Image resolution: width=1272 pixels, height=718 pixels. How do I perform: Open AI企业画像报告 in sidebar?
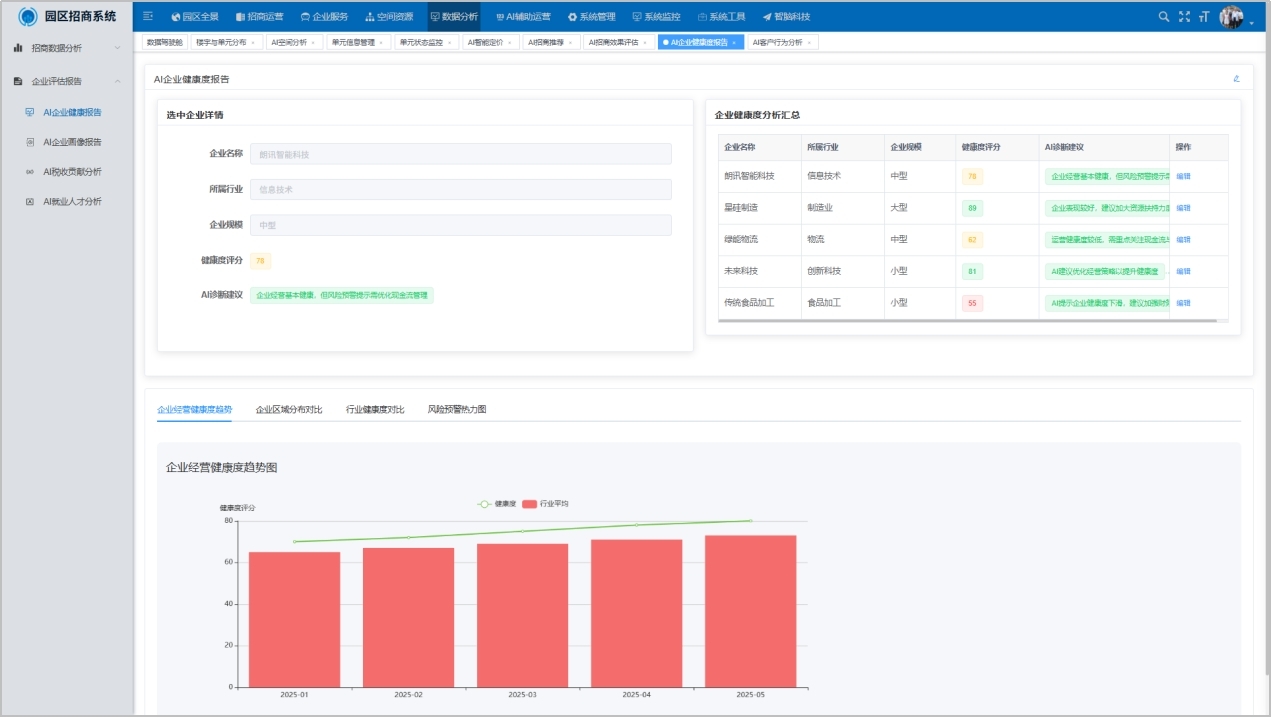point(72,142)
